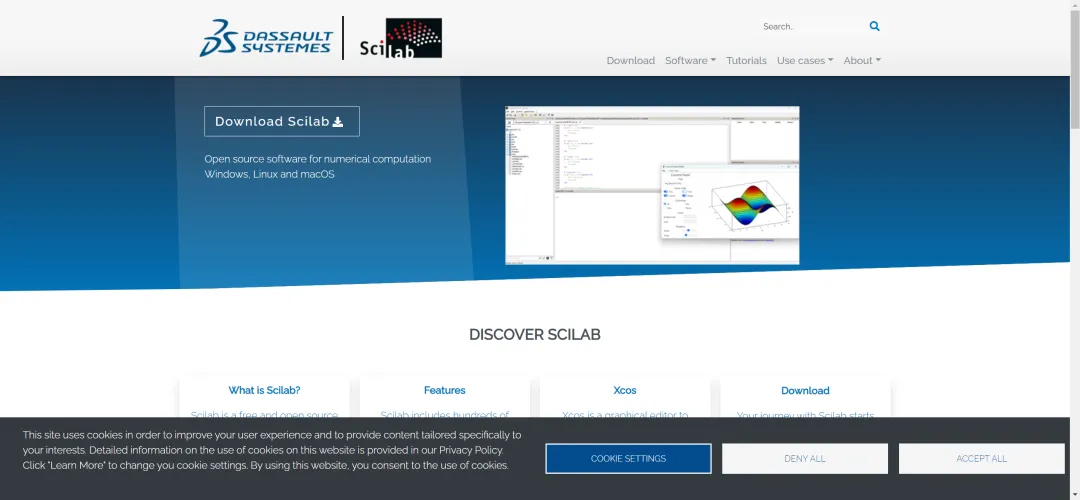The height and width of the screenshot is (500, 1080).
Task: Click the page vertical scrollbar
Action: pyautogui.click(x=1074, y=69)
